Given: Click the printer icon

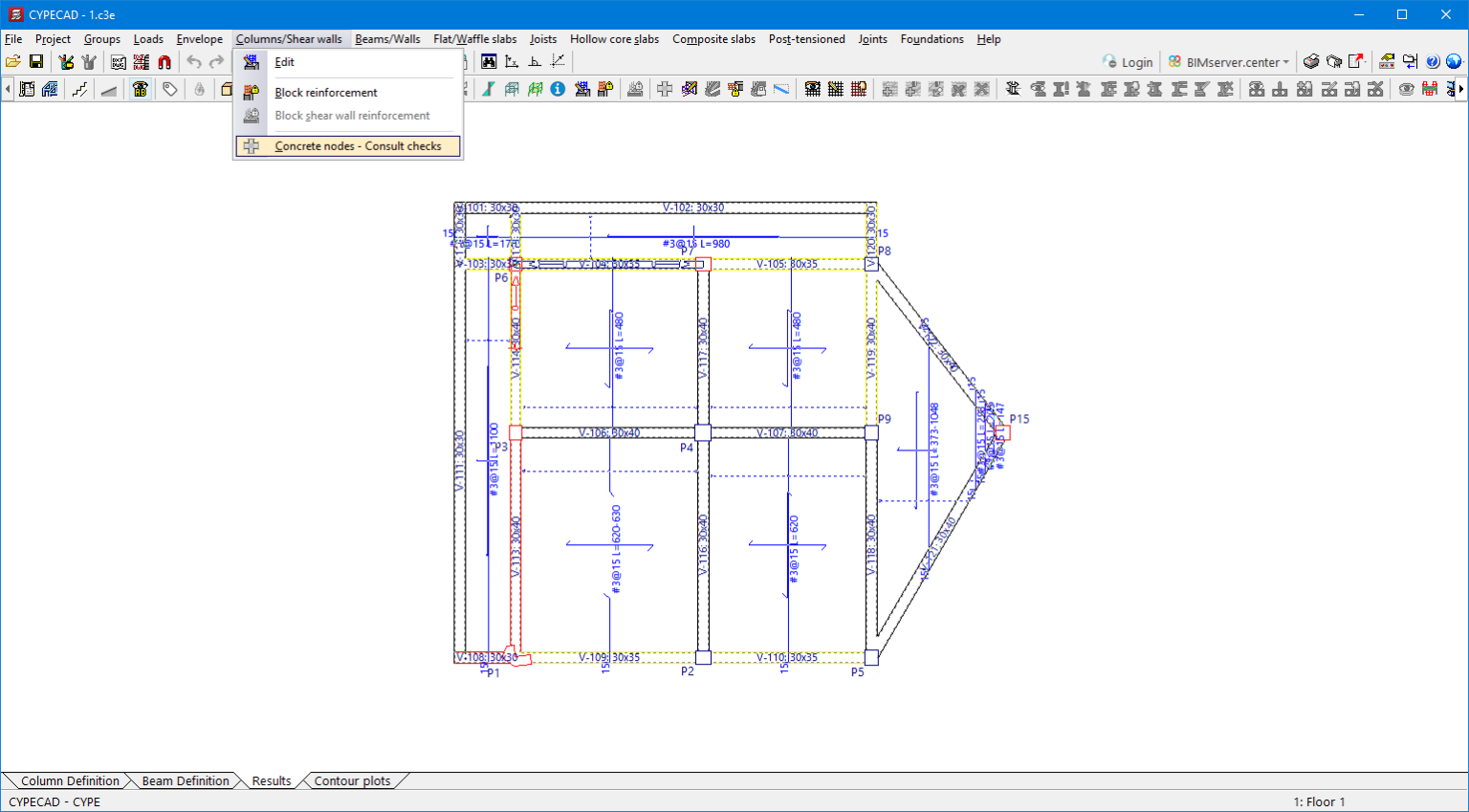Looking at the screenshot, I should [x=1311, y=61].
